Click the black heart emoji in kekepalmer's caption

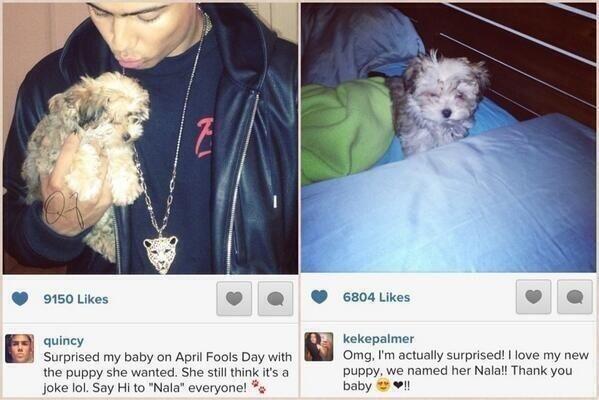point(398,386)
